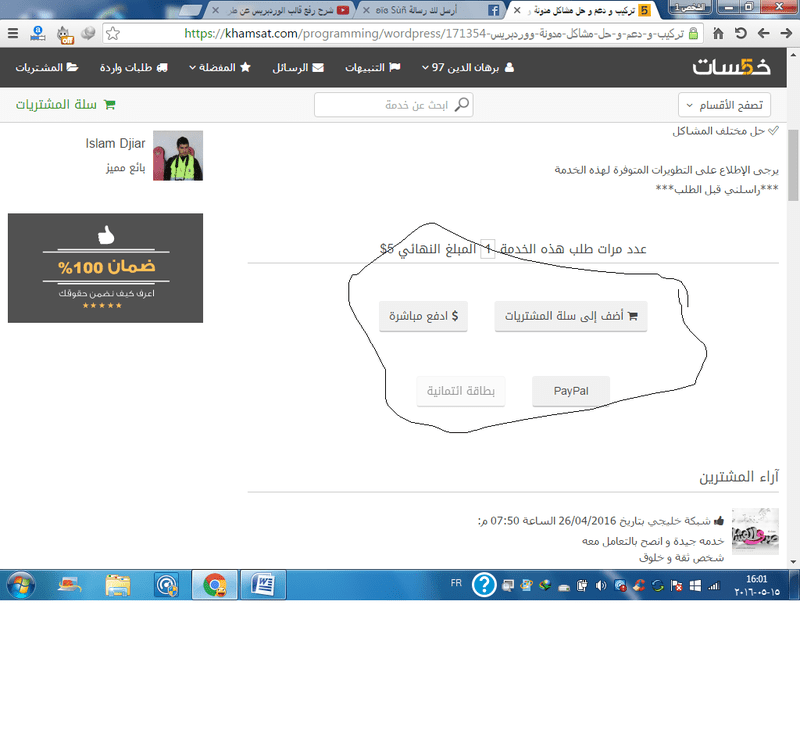
Task: Click the FR language indicator
Action: pos(456,583)
